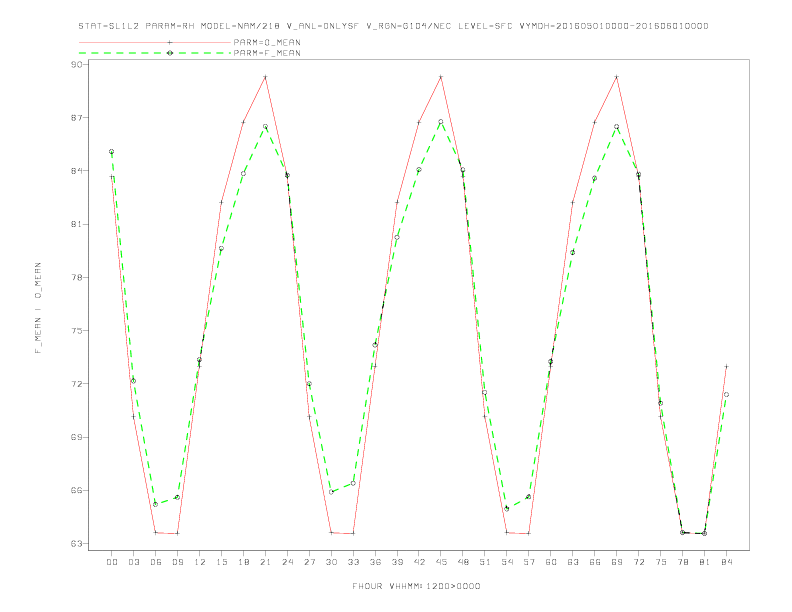
Task: Click the vertical axis tick label 84
Action: coord(77,171)
